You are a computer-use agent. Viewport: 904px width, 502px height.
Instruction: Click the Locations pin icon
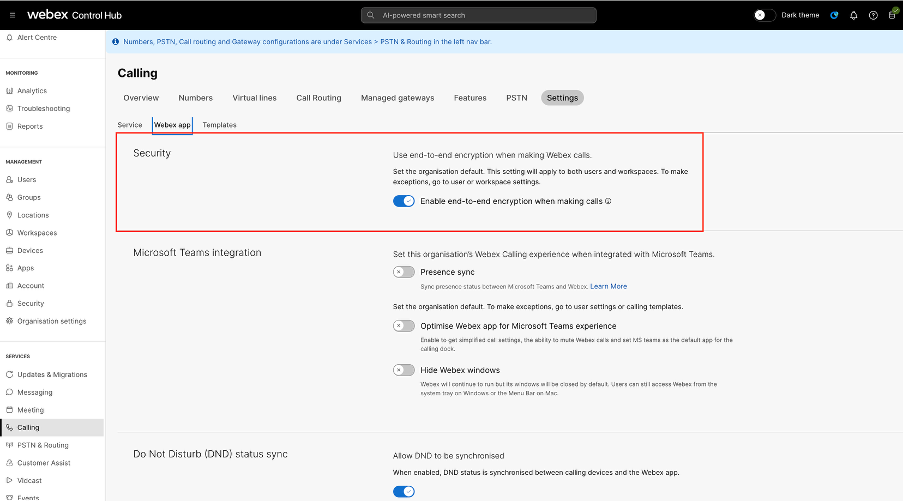tap(9, 215)
